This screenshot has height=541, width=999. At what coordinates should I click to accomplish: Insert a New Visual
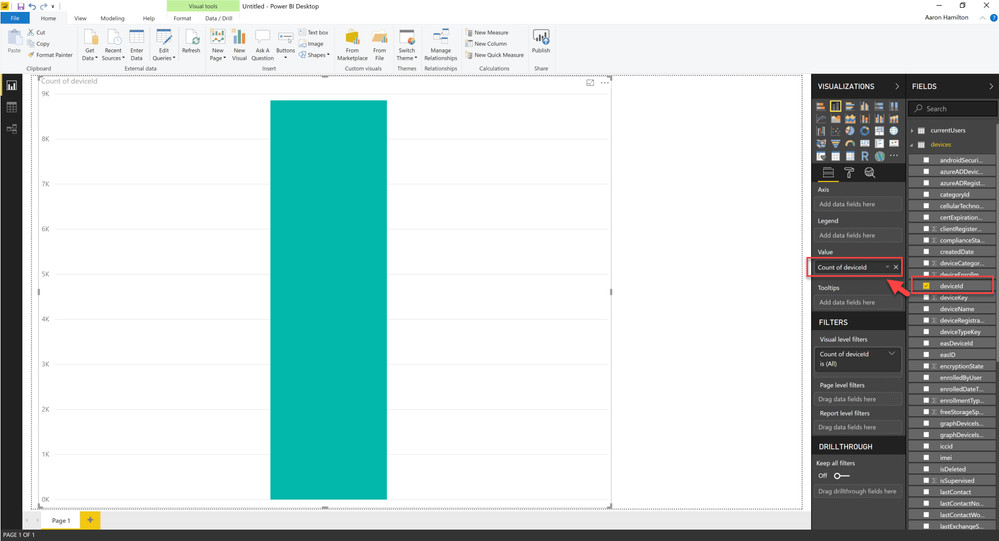[x=239, y=45]
